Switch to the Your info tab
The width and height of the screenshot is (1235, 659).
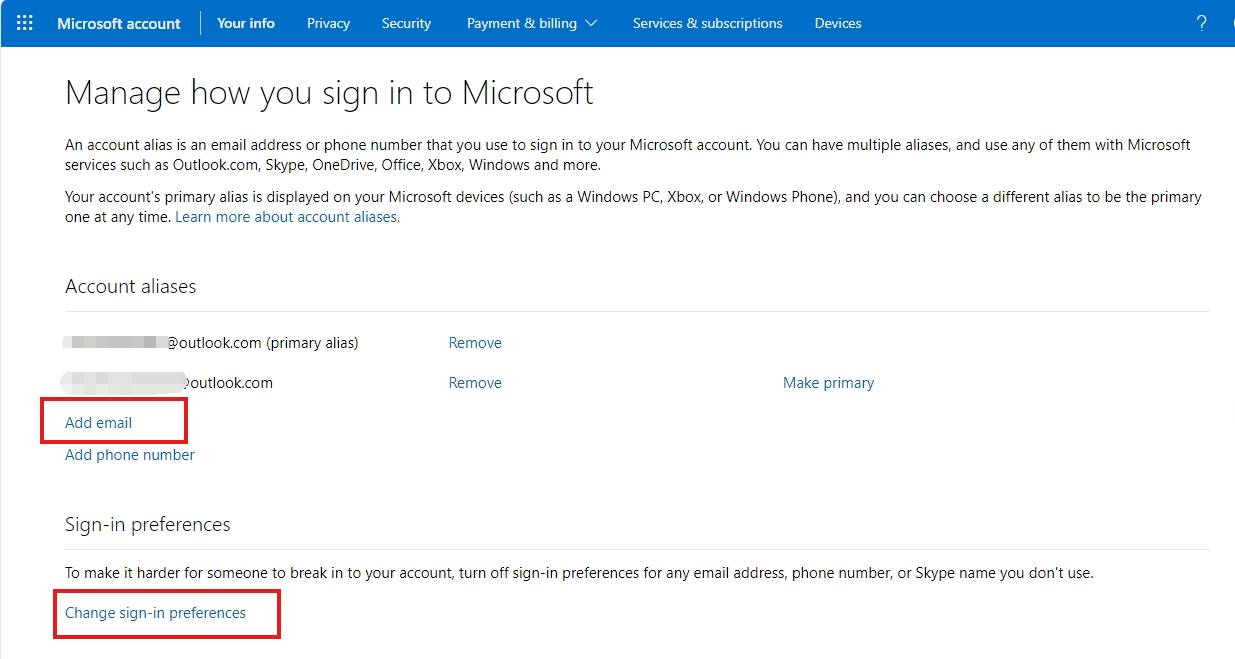click(246, 23)
